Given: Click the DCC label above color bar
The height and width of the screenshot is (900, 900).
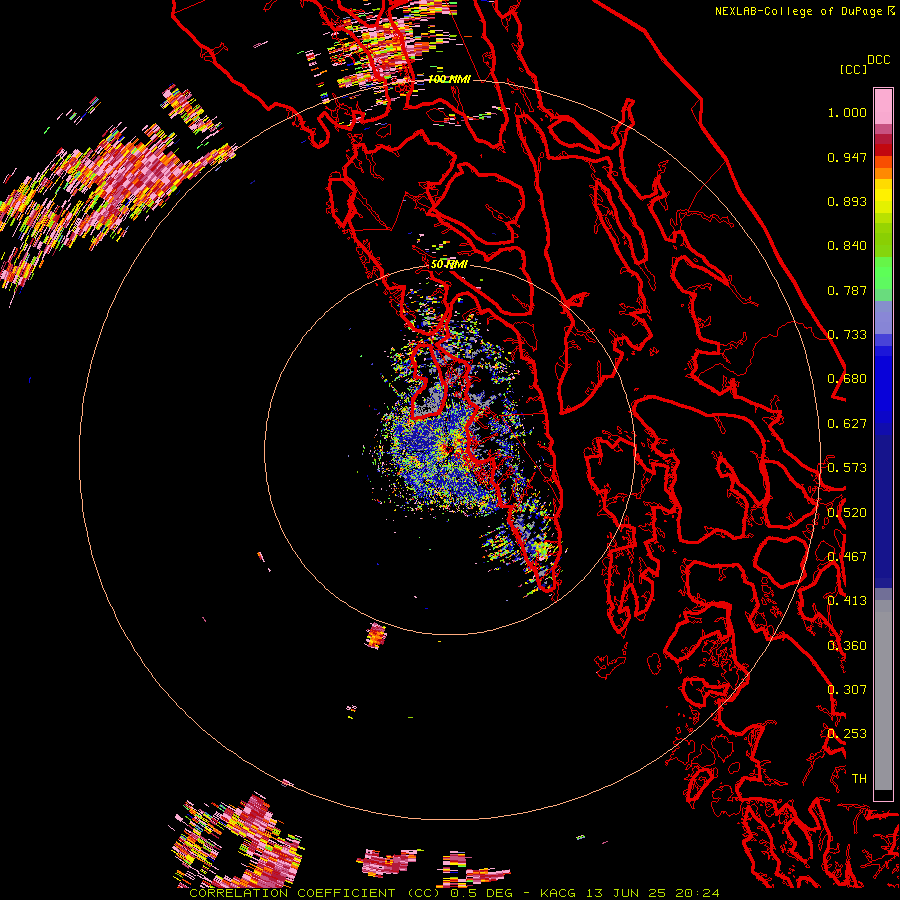Looking at the screenshot, I should [878, 60].
